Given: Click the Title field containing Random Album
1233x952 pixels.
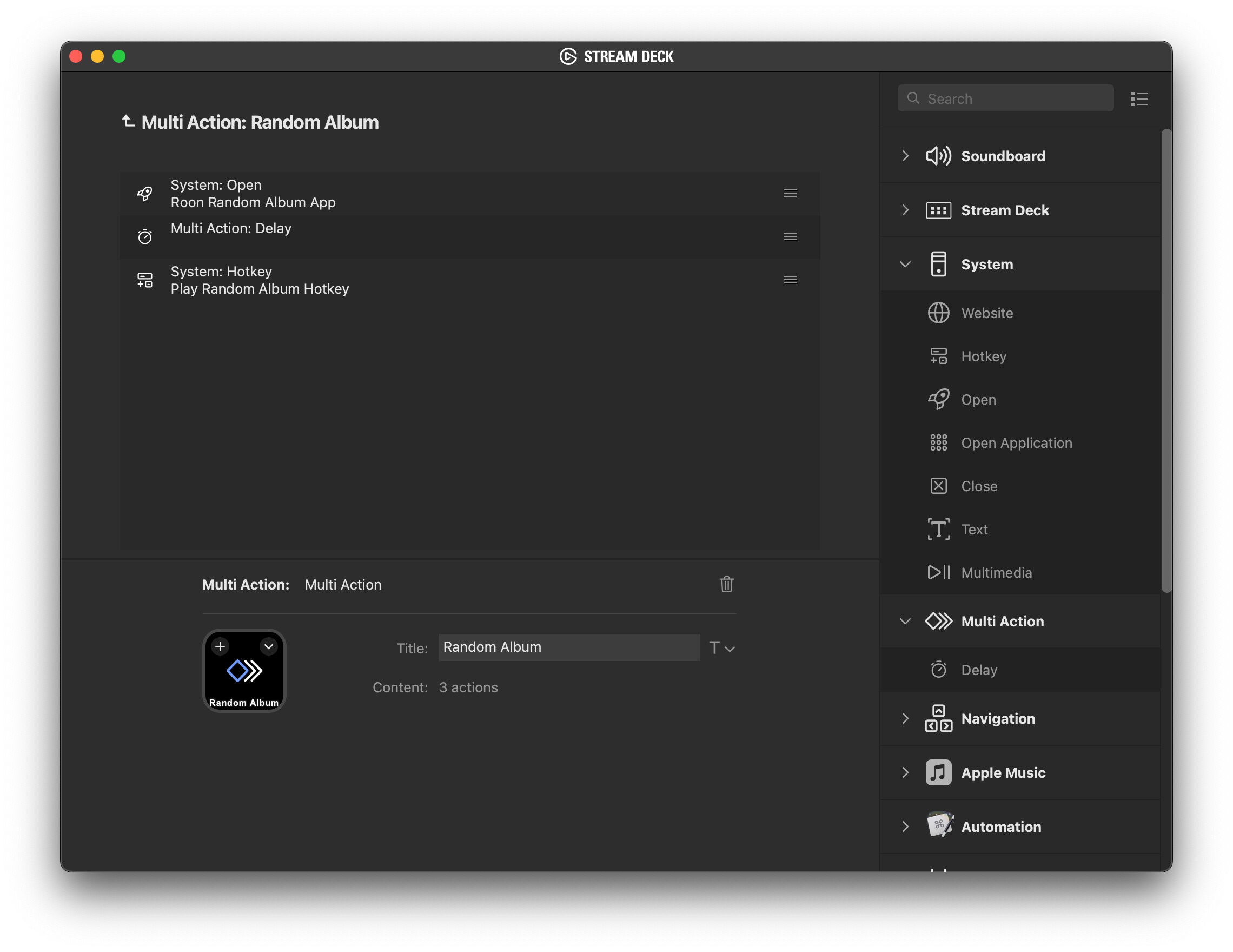Looking at the screenshot, I should pos(568,647).
